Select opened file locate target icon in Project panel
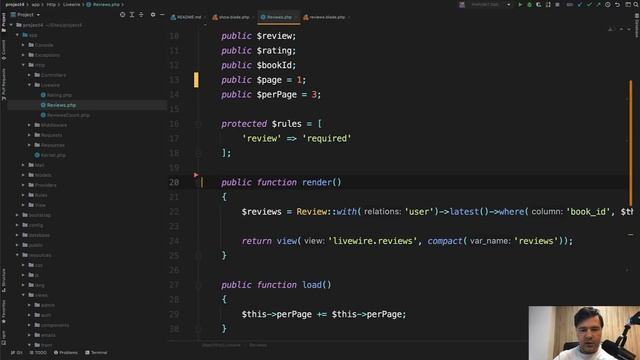The height and width of the screenshot is (360, 640). point(122,15)
